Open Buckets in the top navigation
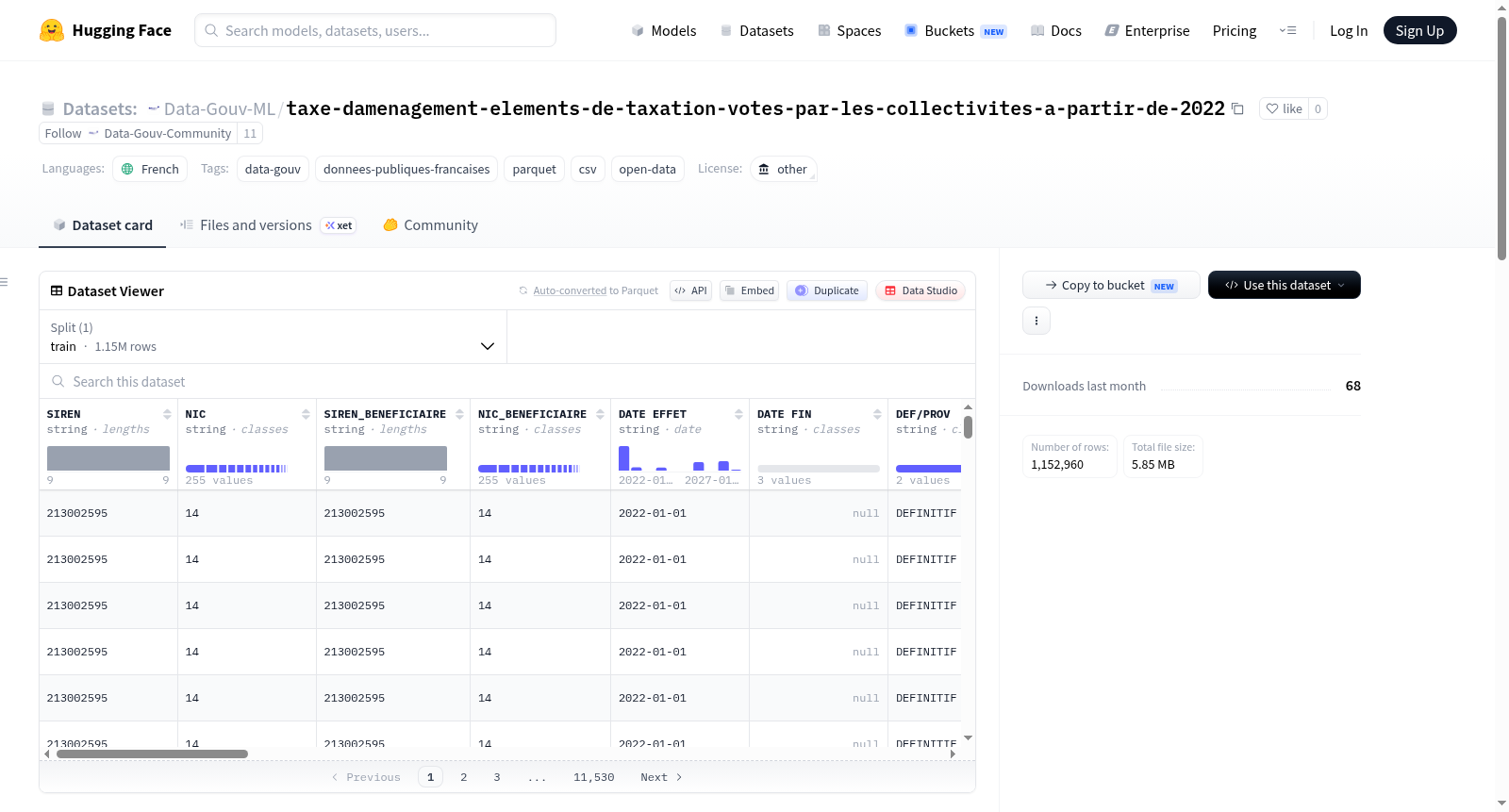The width and height of the screenshot is (1509, 812). [x=955, y=30]
